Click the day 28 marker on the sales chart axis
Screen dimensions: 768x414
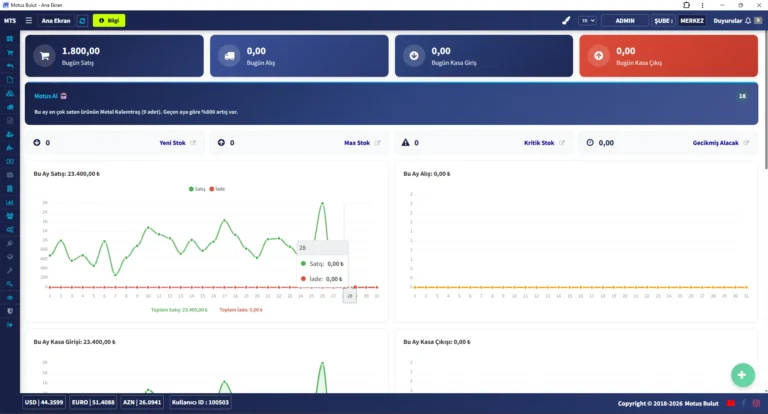pyautogui.click(x=350, y=296)
